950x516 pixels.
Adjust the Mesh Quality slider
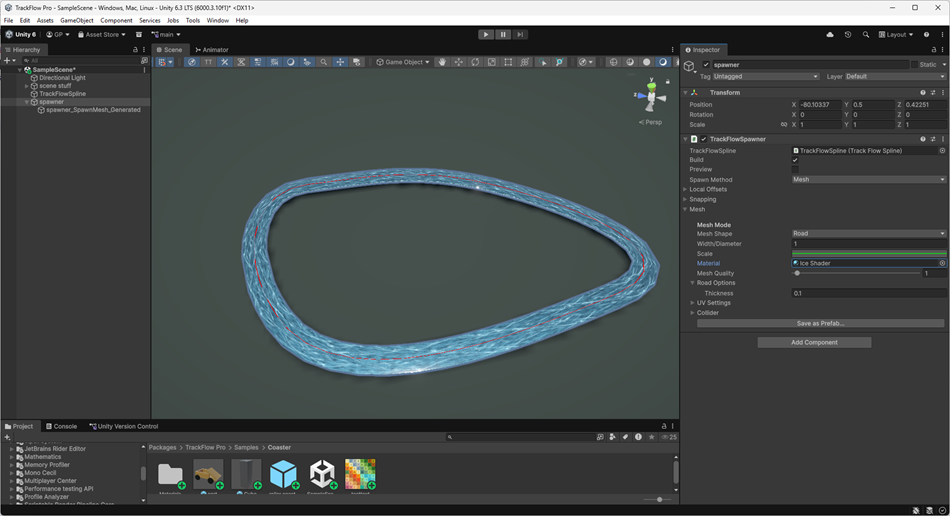click(797, 273)
